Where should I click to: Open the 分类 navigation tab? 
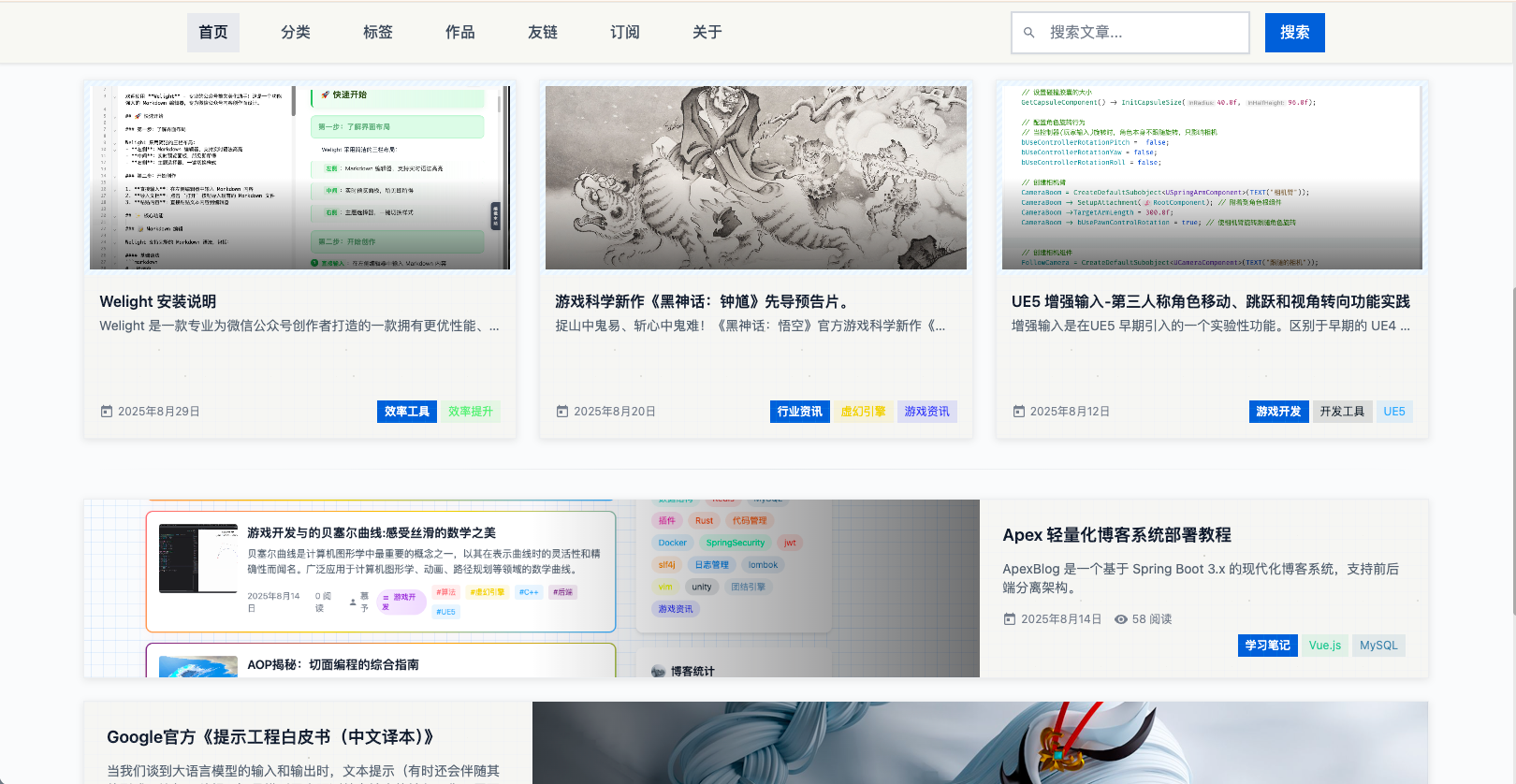296,33
